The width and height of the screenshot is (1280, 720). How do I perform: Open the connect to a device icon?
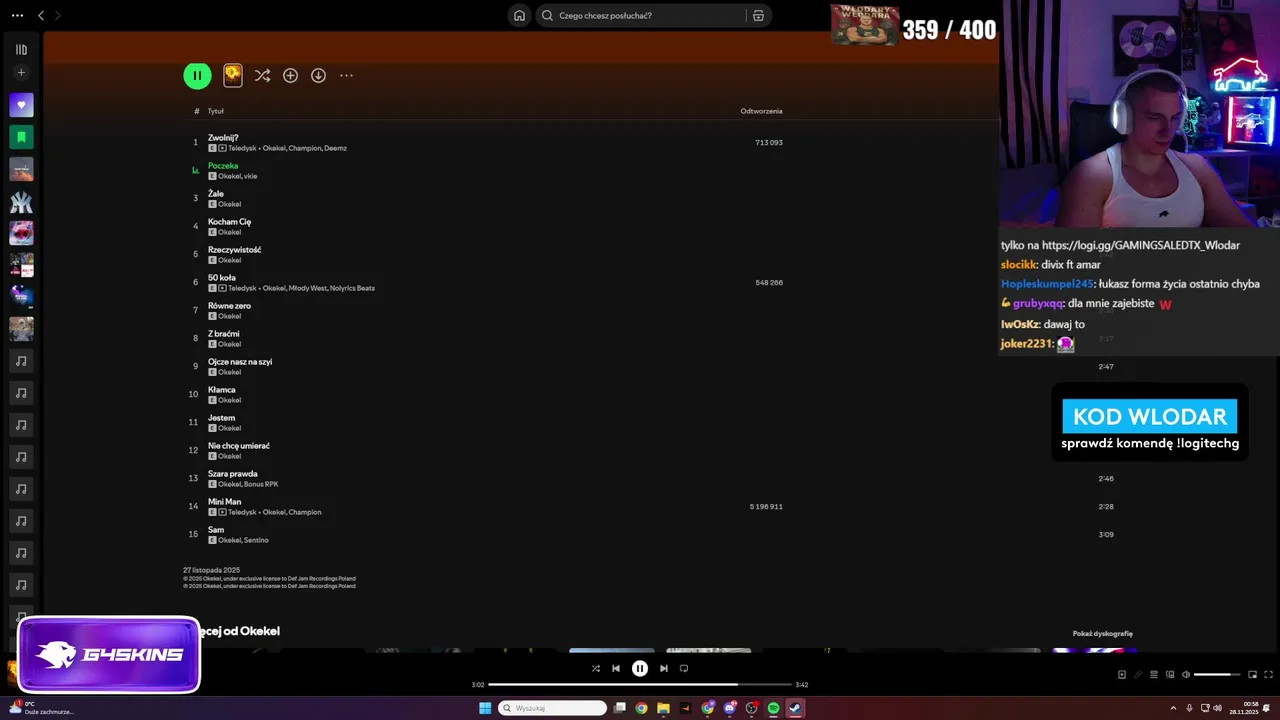pyautogui.click(x=1170, y=674)
